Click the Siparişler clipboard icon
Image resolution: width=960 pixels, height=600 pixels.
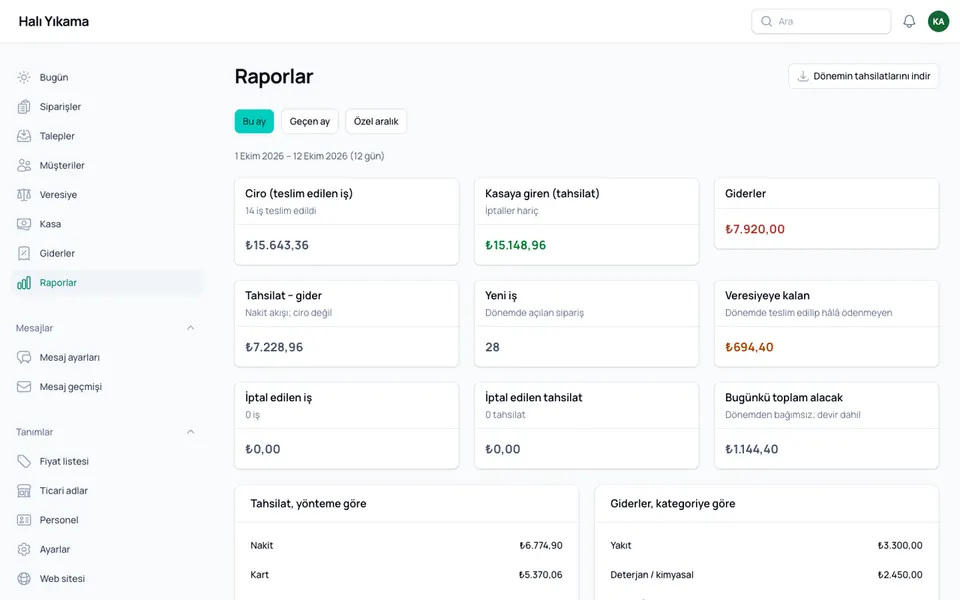pyautogui.click(x=24, y=107)
